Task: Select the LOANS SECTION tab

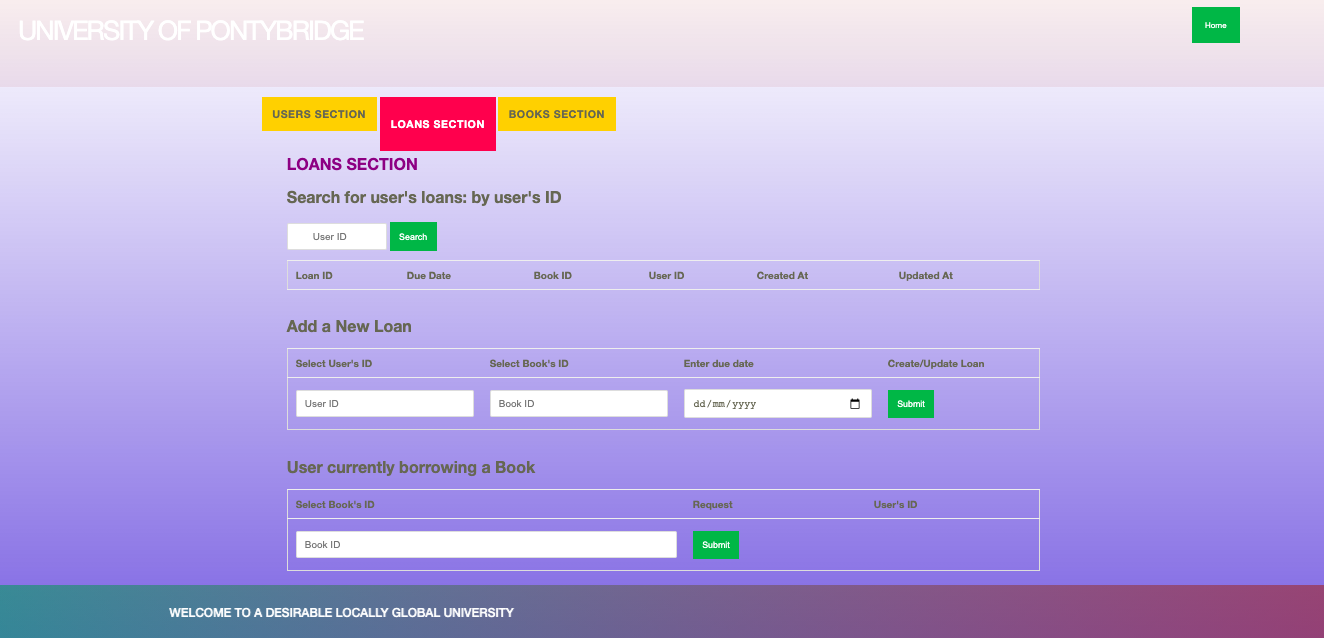Action: click(x=437, y=124)
